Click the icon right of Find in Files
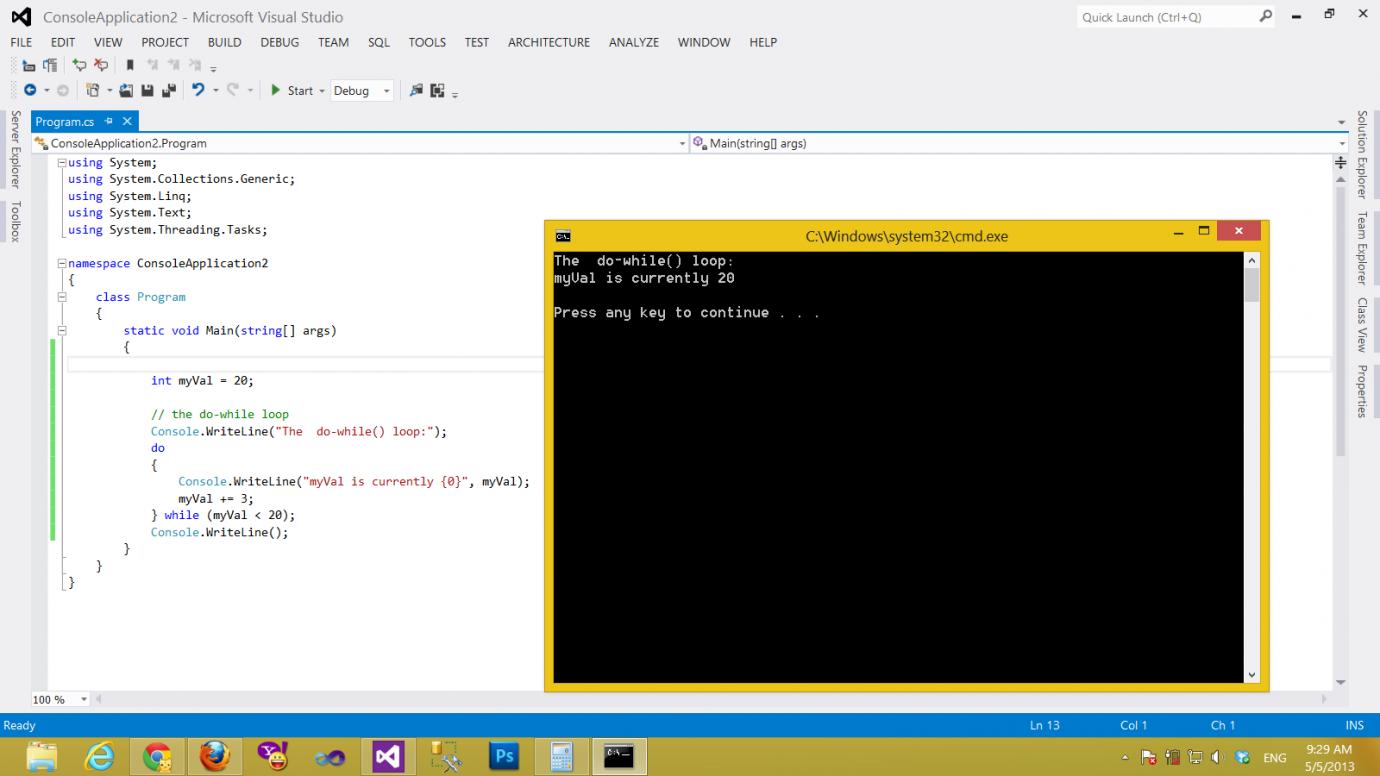 point(437,90)
